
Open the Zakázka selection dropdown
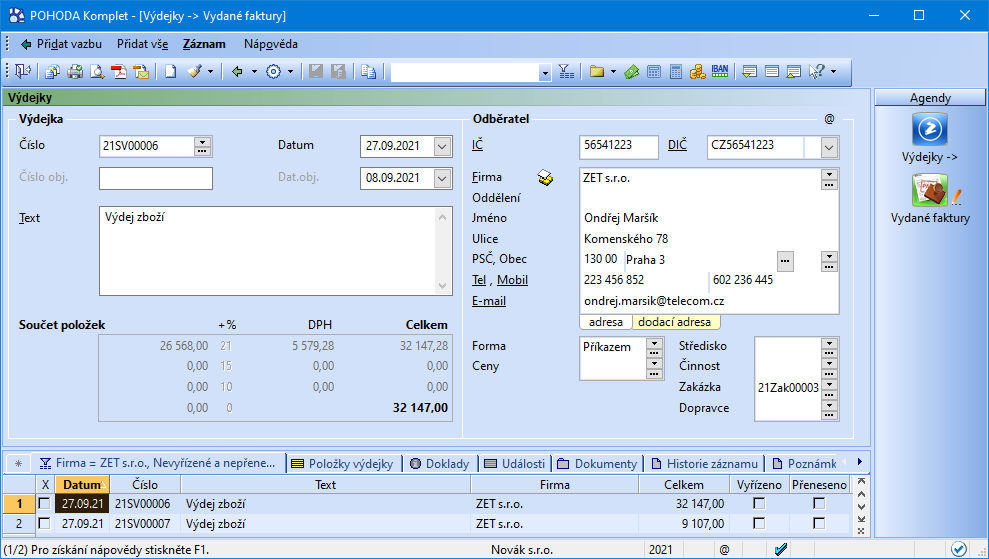point(829,384)
